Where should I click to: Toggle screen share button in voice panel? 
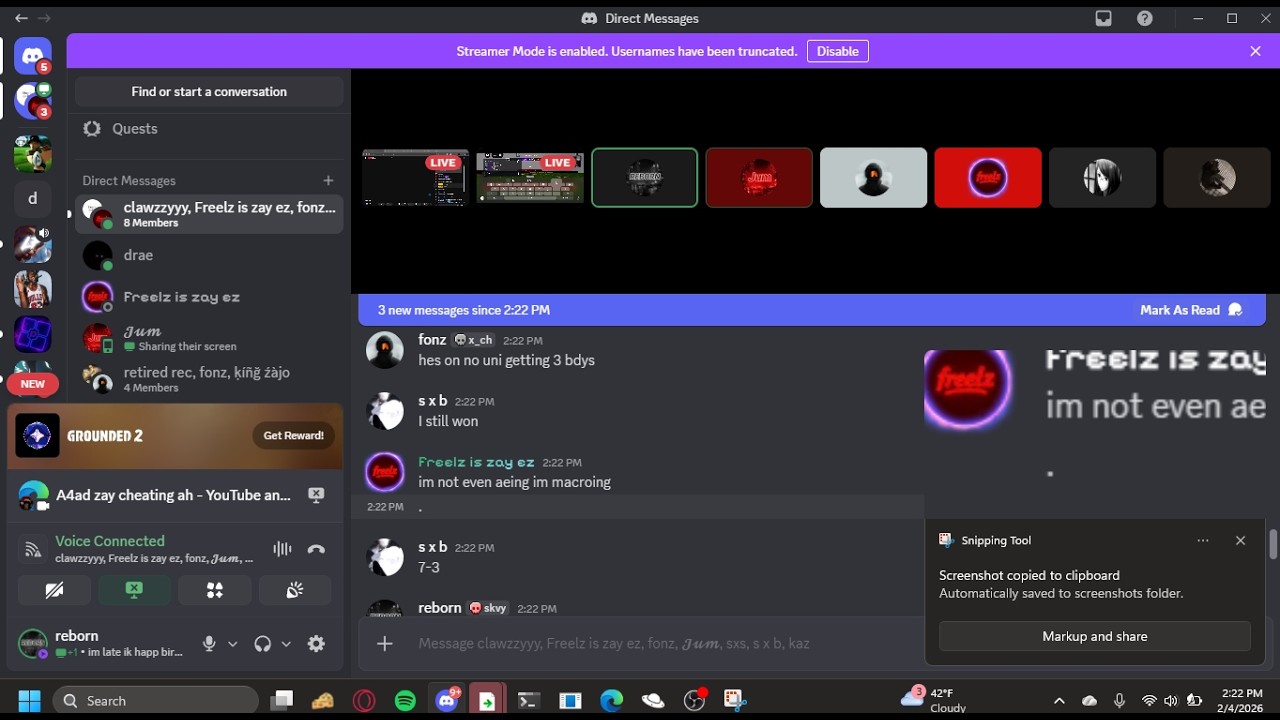click(x=134, y=590)
